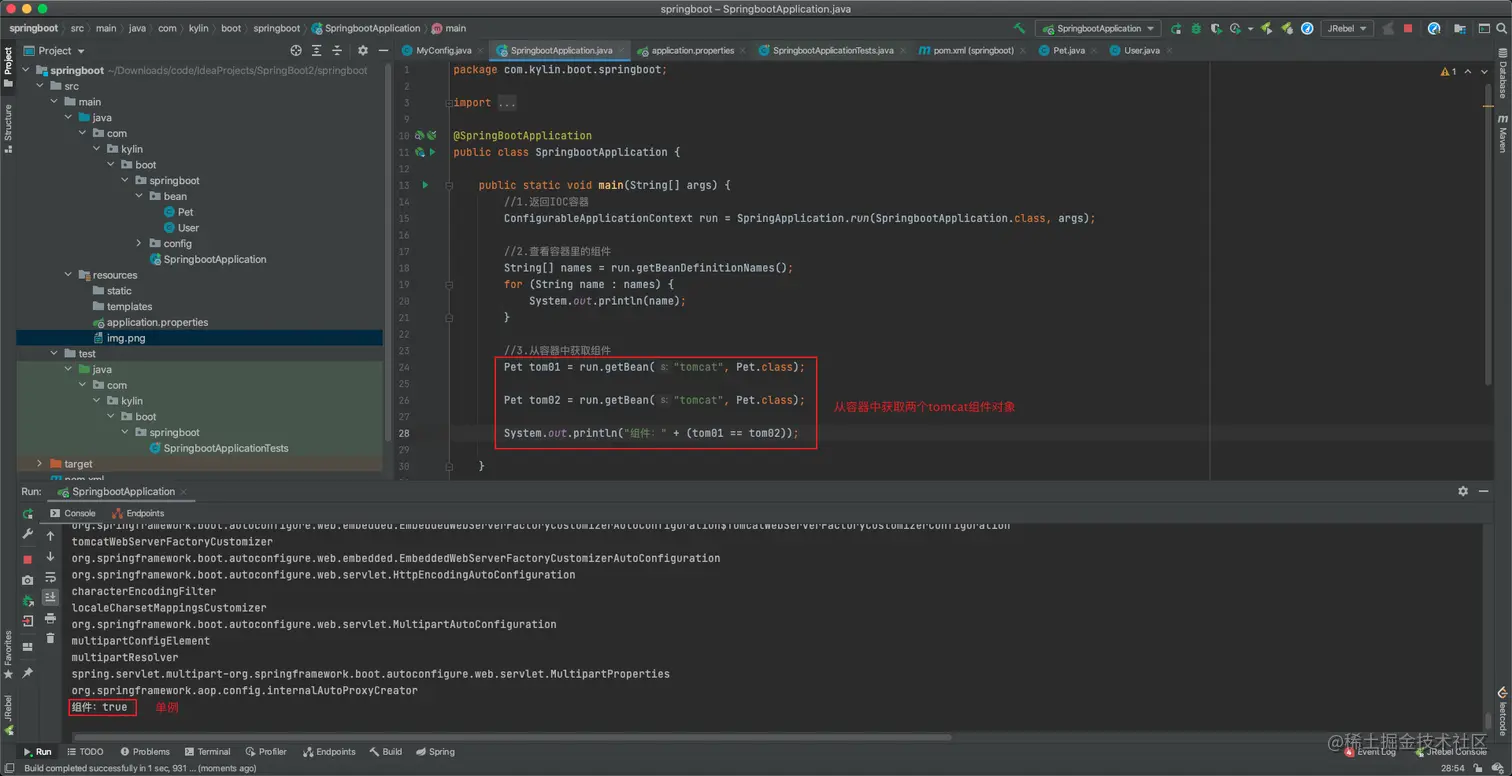Stop the running application from top toolbar
This screenshot has width=1512, height=776.
click(x=1408, y=29)
